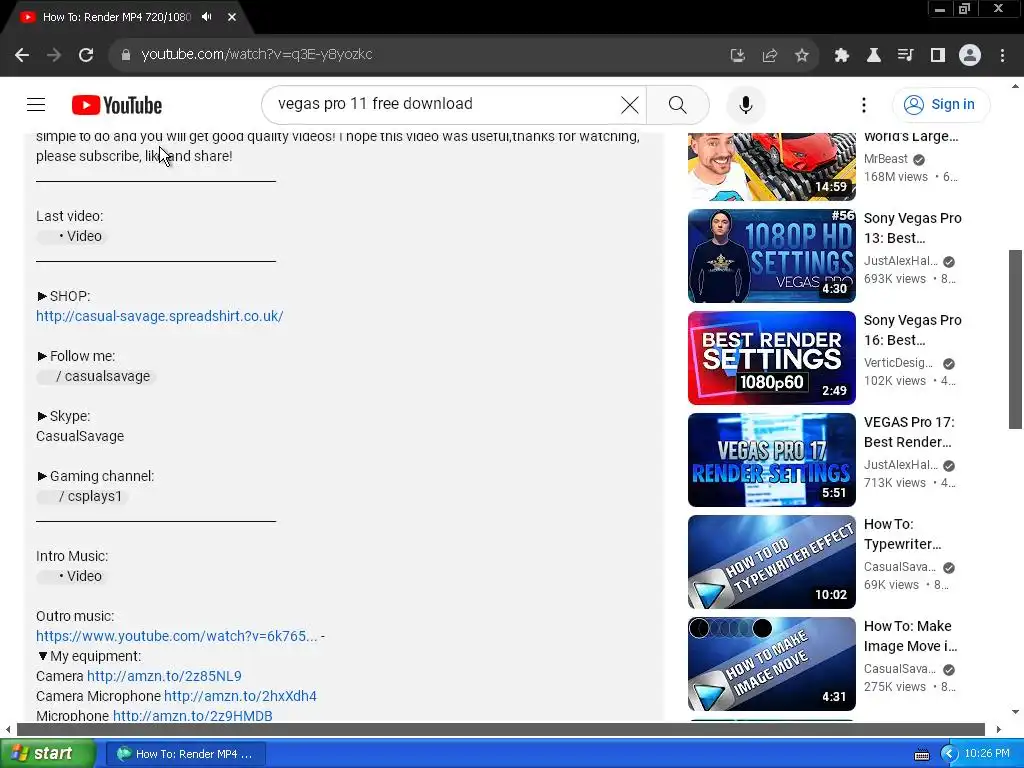Expand hidden system tray icons arrow
The image size is (1024, 768).
pos(948,754)
